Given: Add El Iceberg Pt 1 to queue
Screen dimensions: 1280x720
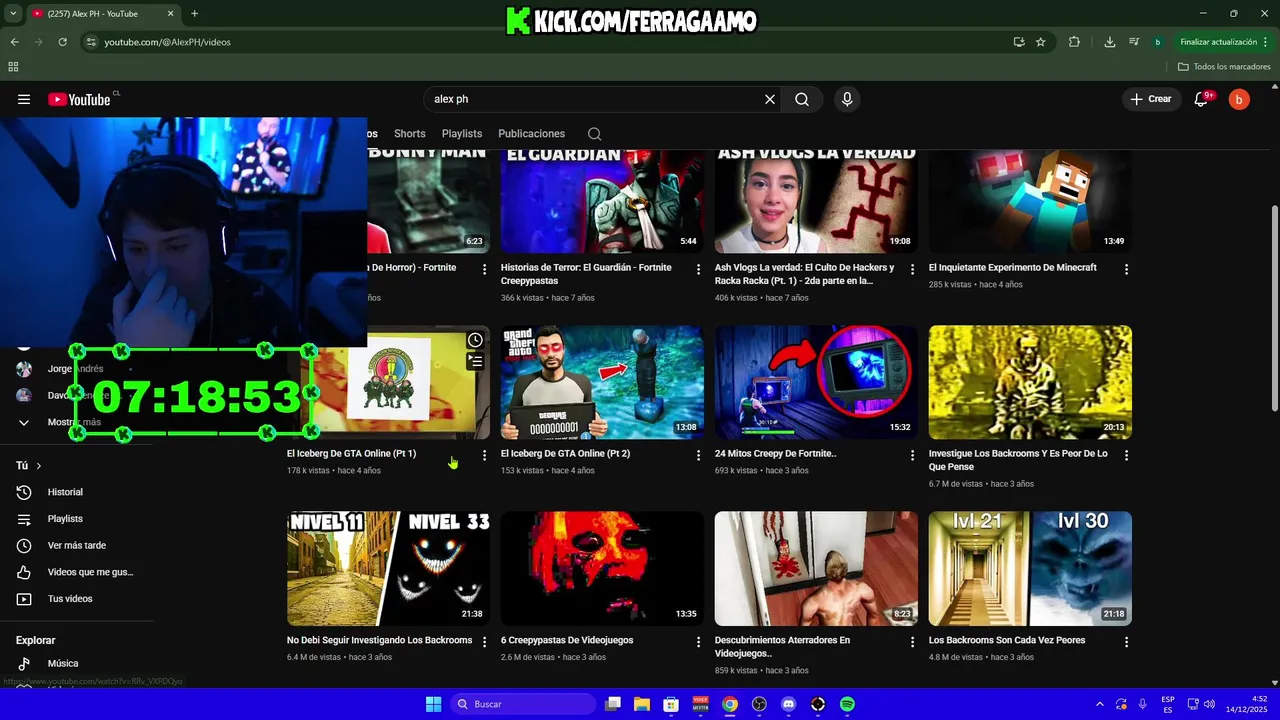Looking at the screenshot, I should tap(475, 361).
